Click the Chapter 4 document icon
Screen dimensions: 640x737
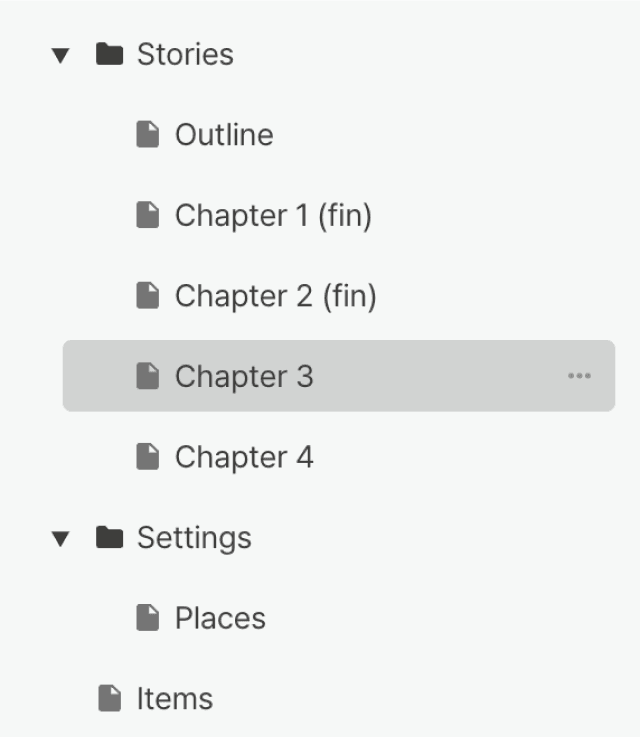[x=148, y=457]
